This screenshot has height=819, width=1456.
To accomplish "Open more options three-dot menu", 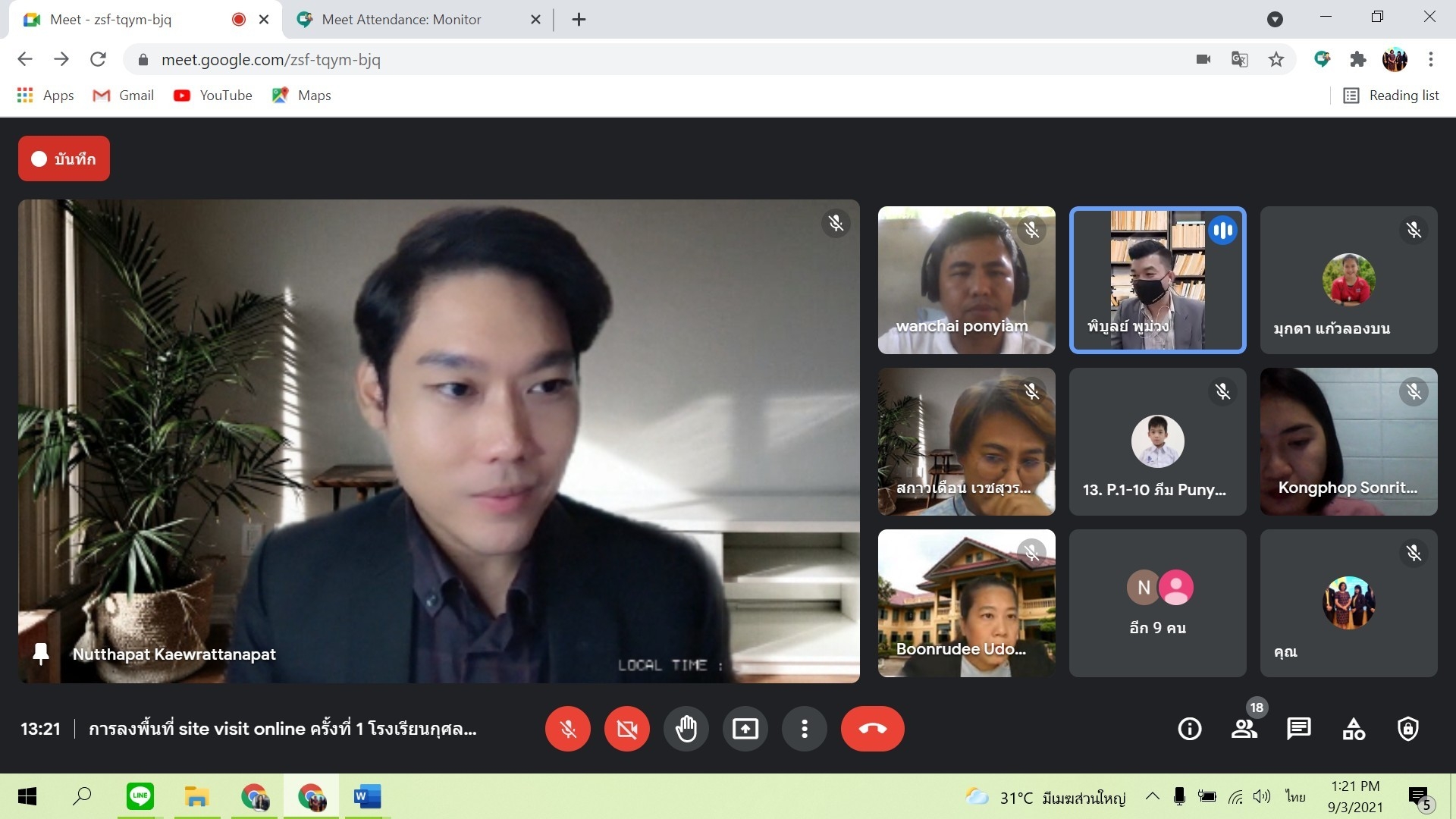I will [804, 729].
